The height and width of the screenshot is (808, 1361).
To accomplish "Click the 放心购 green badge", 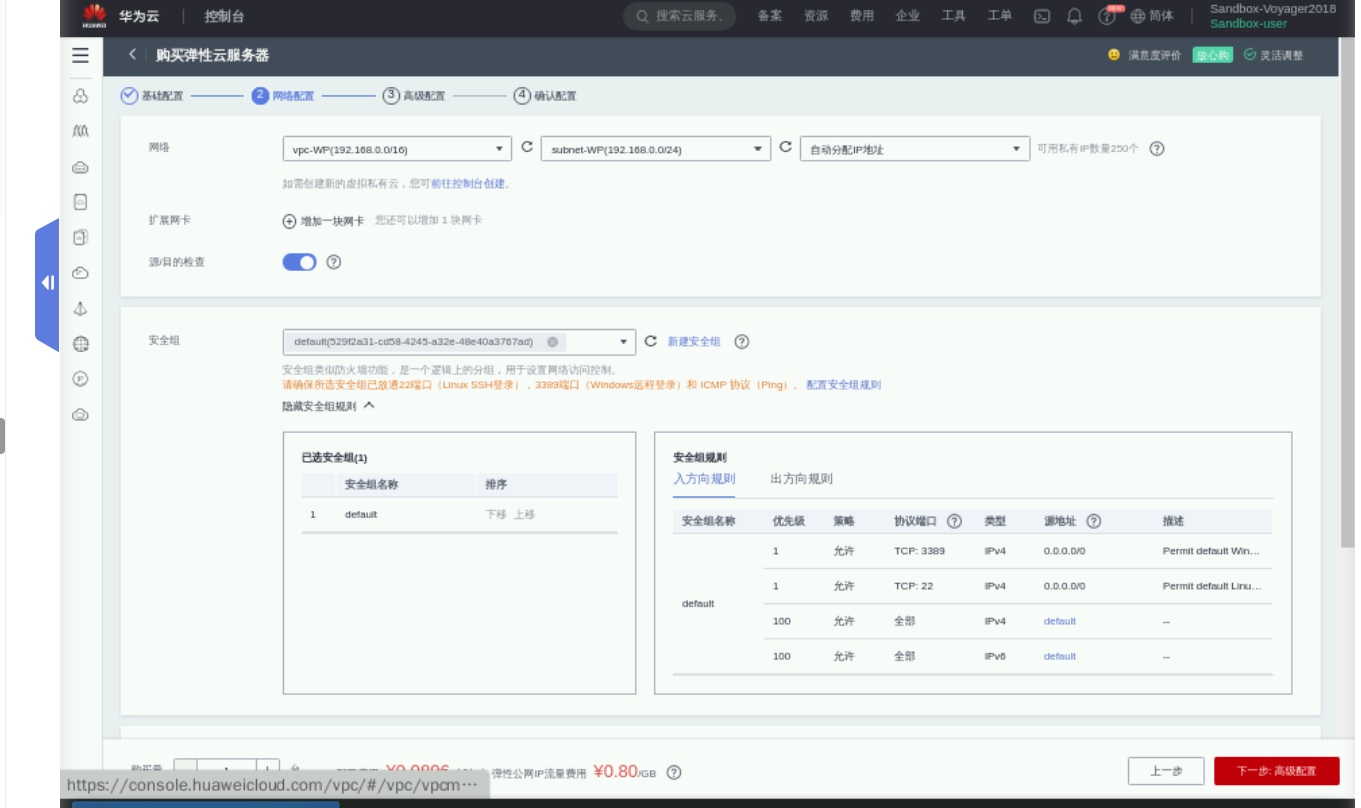I will click(x=1212, y=55).
